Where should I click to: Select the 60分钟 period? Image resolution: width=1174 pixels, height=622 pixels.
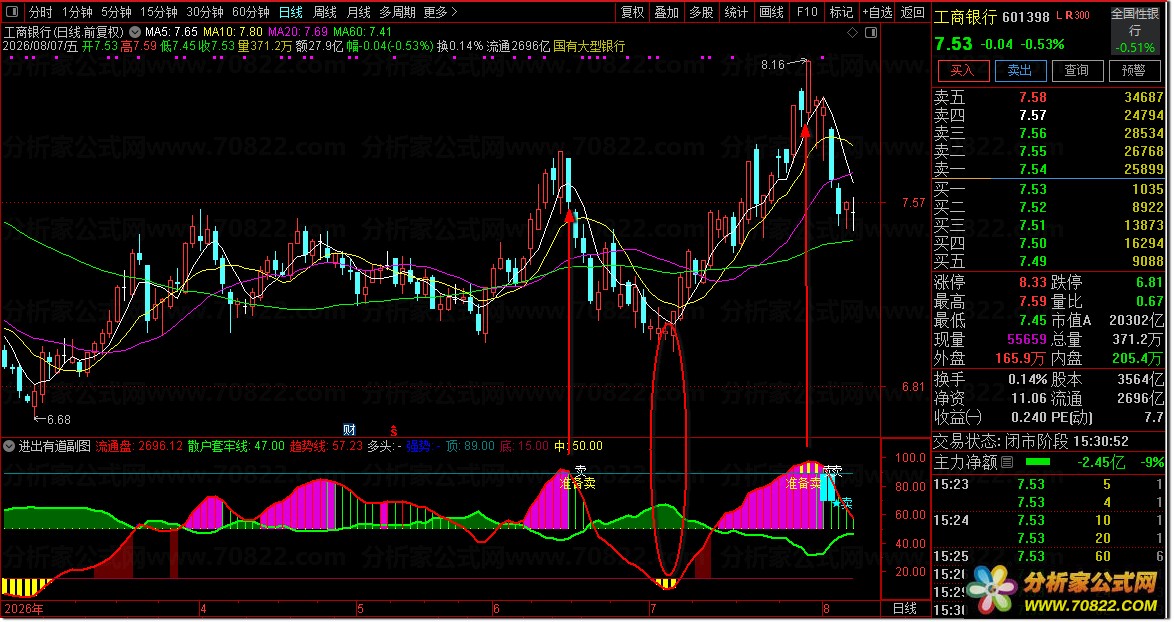(251, 12)
